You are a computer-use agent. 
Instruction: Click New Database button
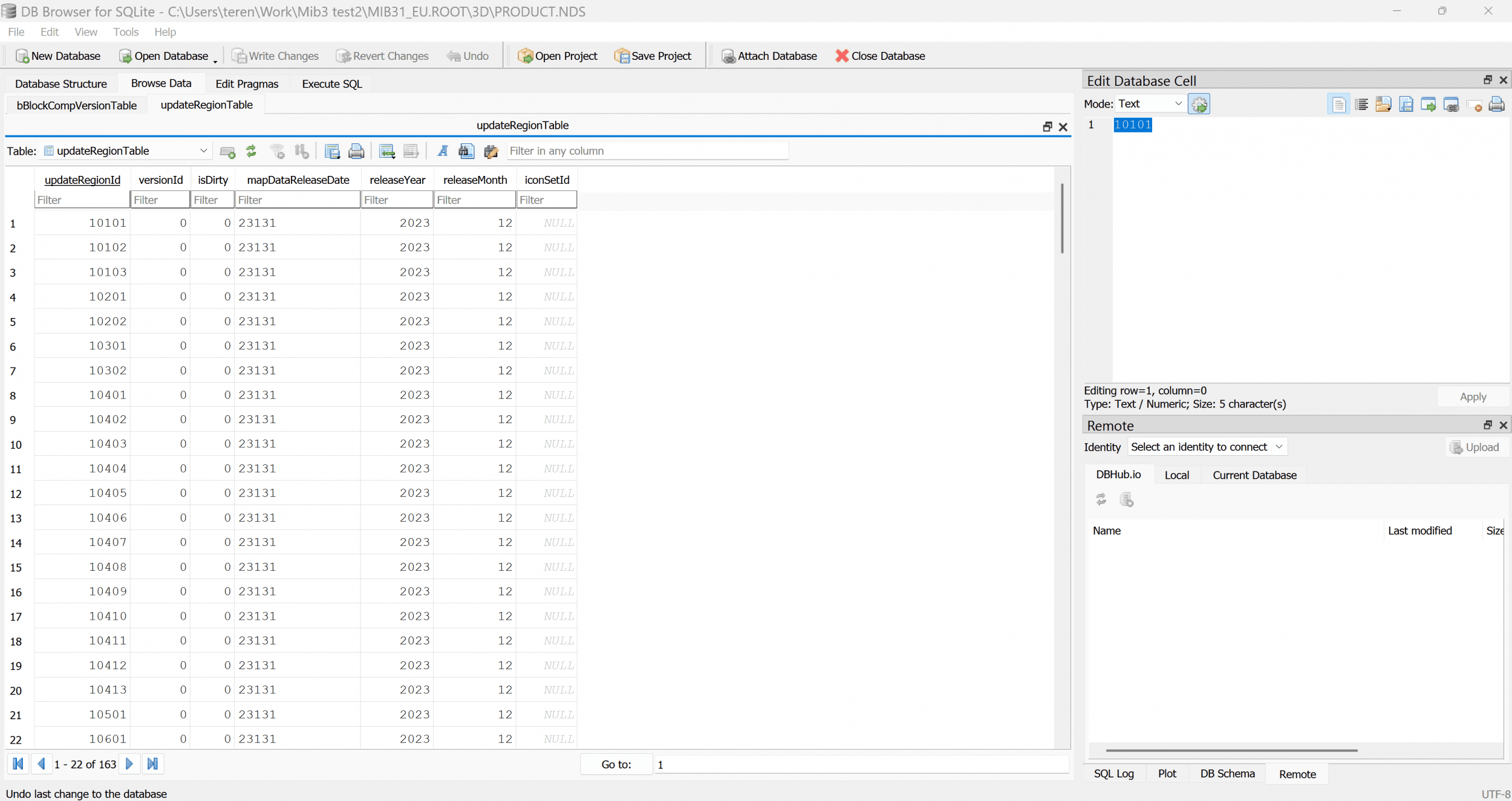(x=58, y=56)
